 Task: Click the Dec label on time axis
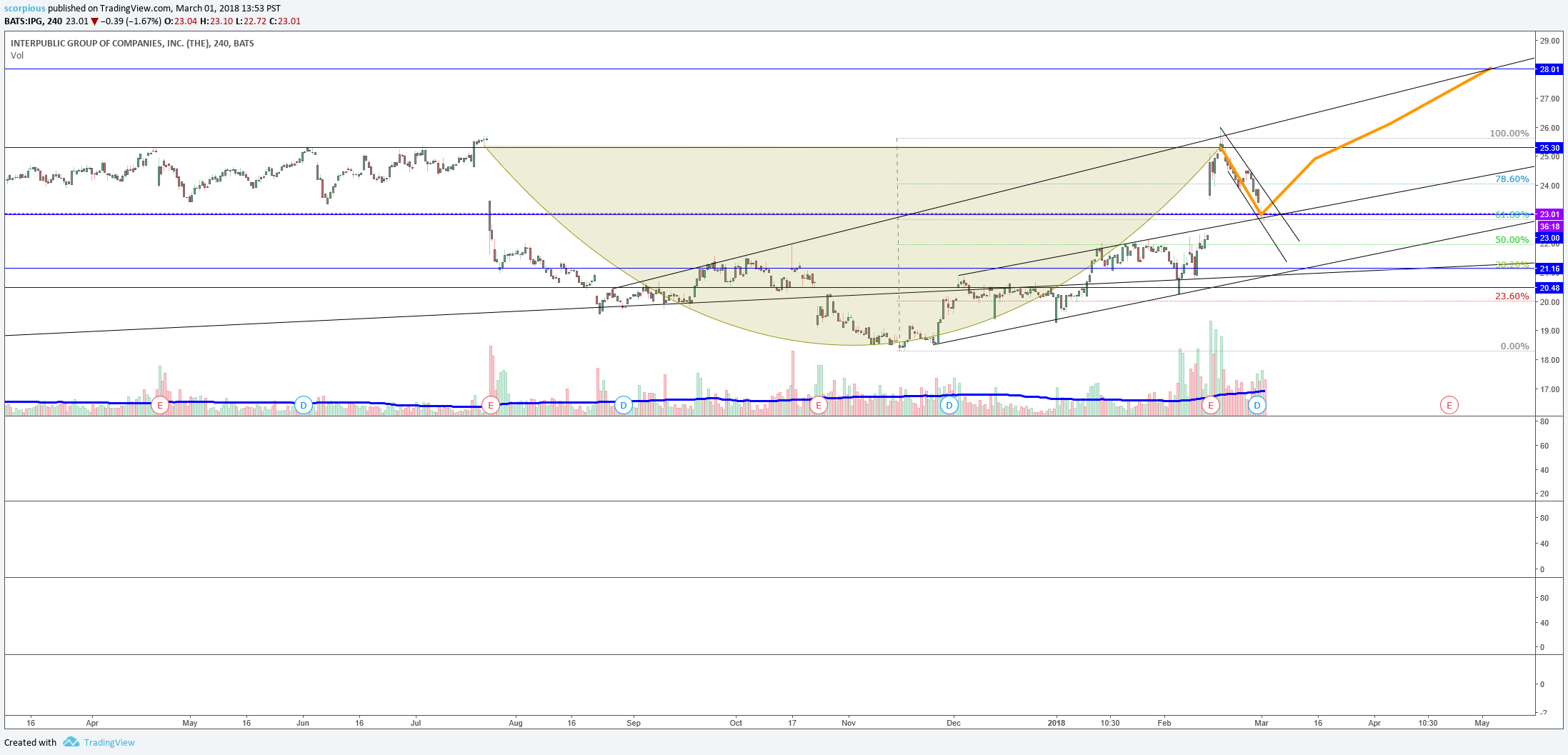pyautogui.click(x=953, y=723)
